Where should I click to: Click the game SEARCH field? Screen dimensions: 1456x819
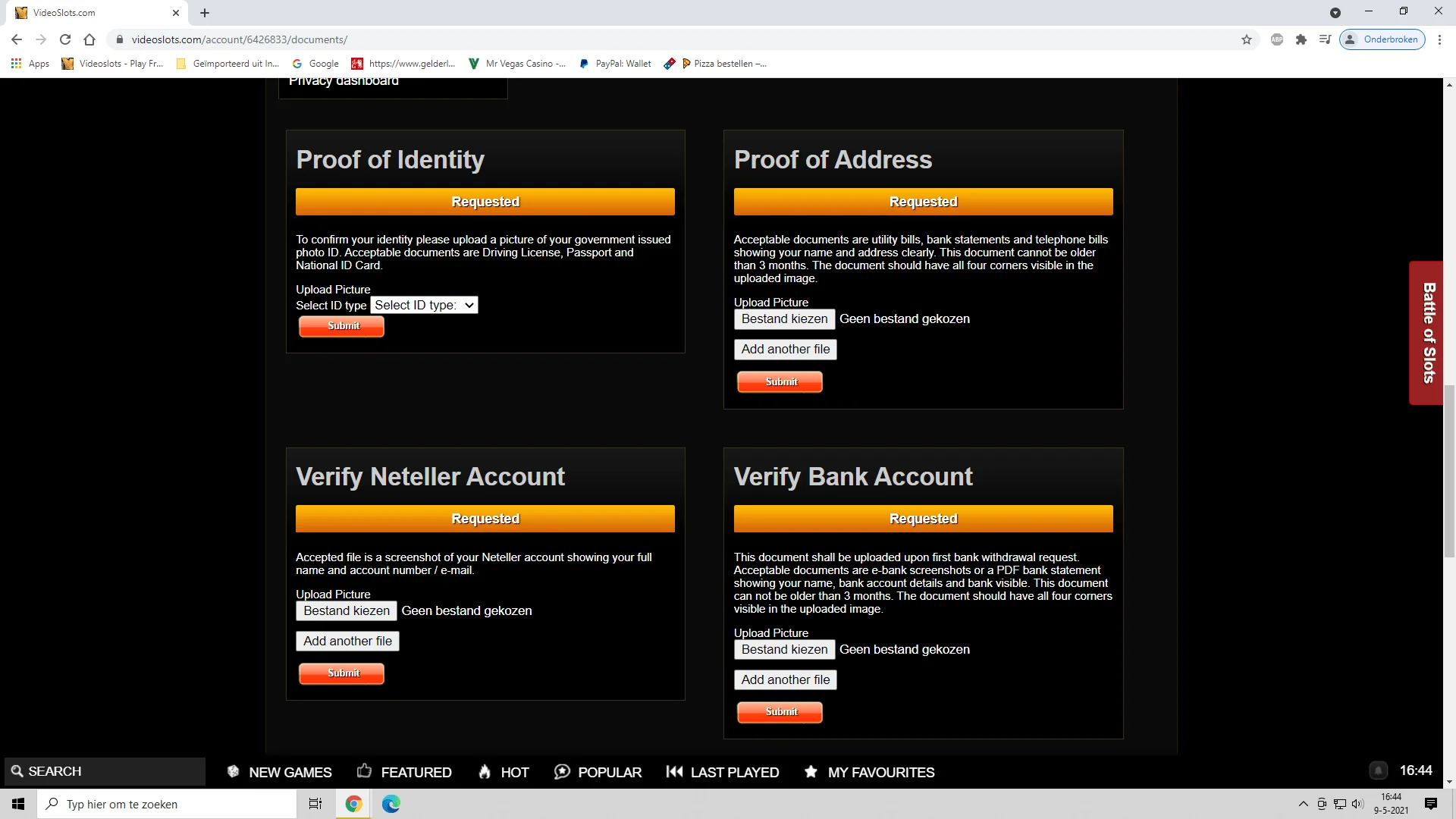tap(105, 771)
